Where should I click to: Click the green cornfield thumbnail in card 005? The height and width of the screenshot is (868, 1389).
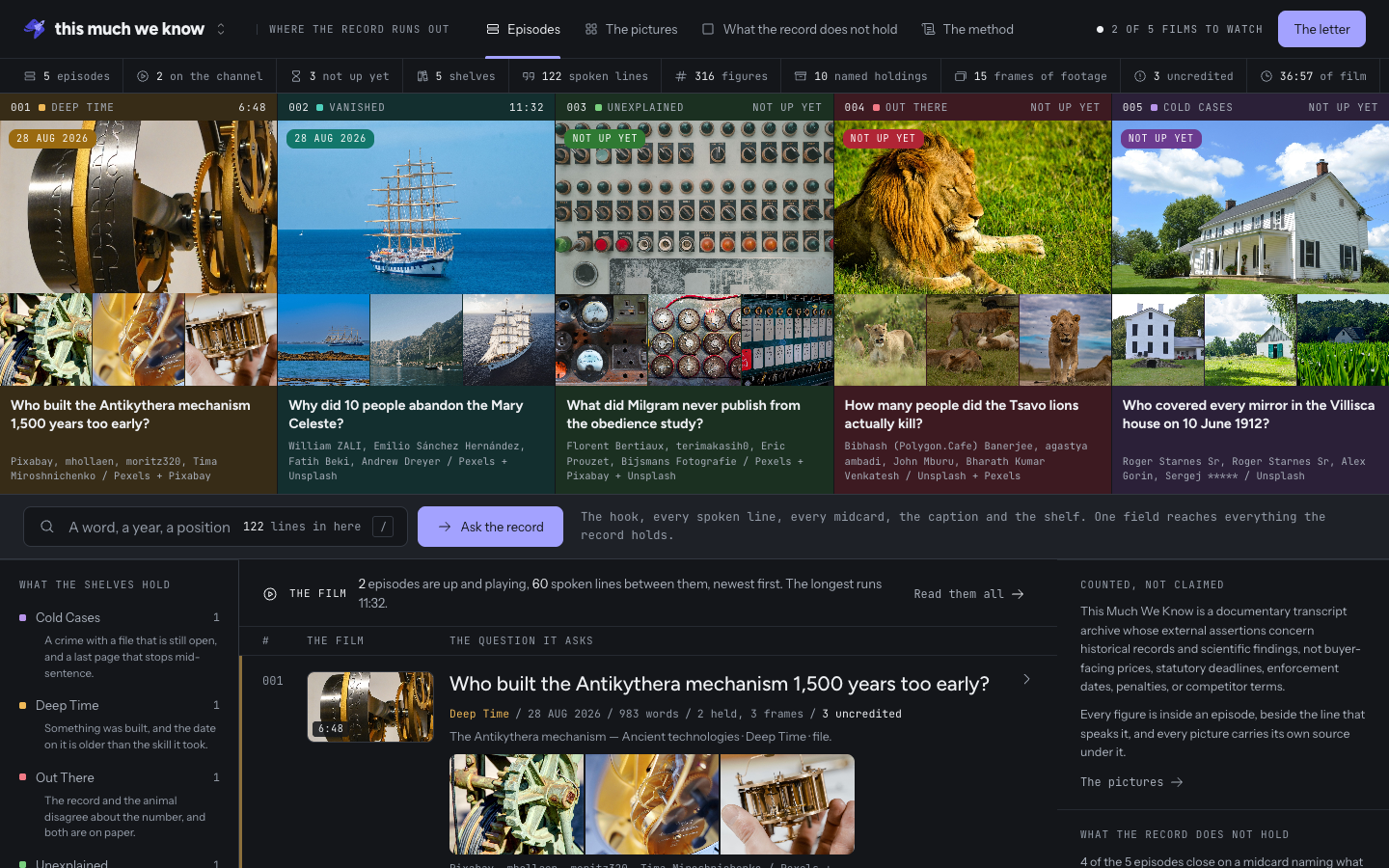click(1344, 339)
